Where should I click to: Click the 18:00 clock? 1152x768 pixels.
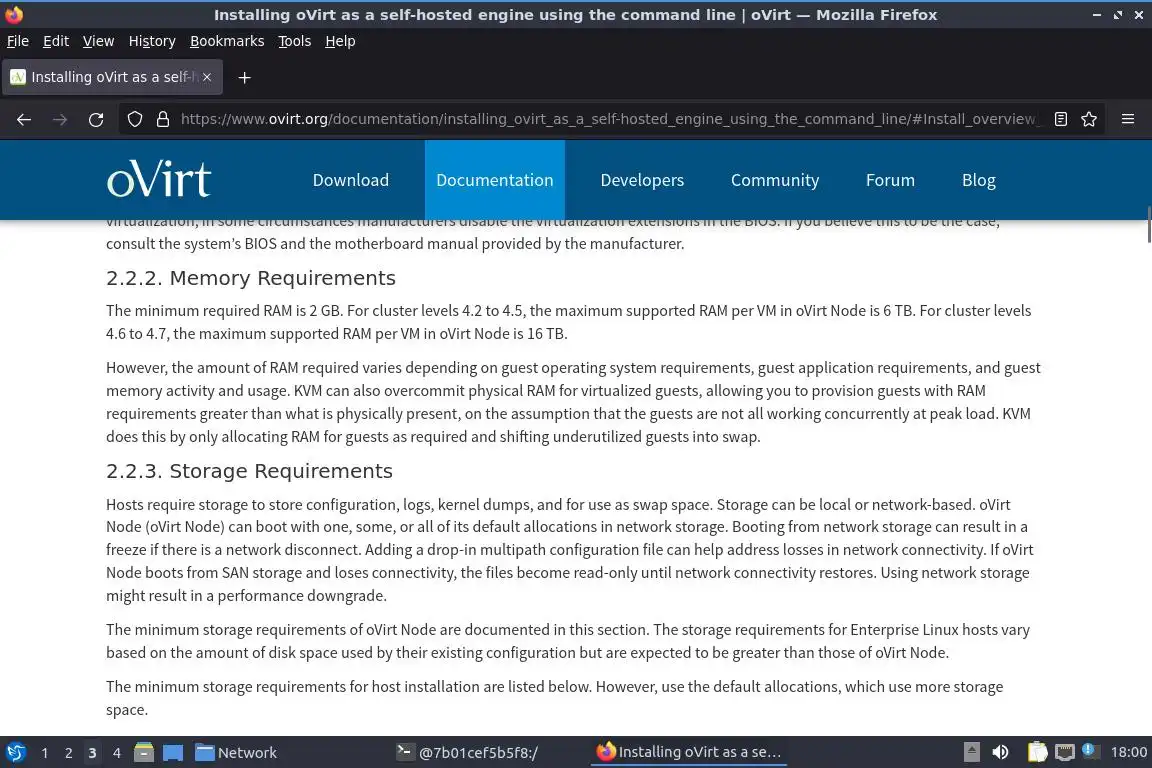point(1128,753)
